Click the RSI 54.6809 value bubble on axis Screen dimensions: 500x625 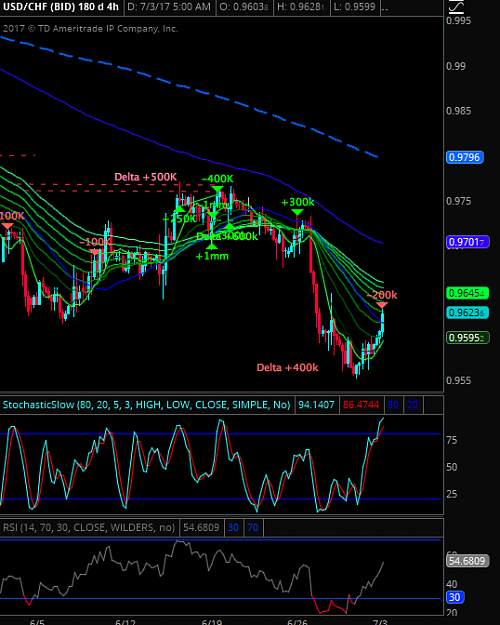pos(467,561)
